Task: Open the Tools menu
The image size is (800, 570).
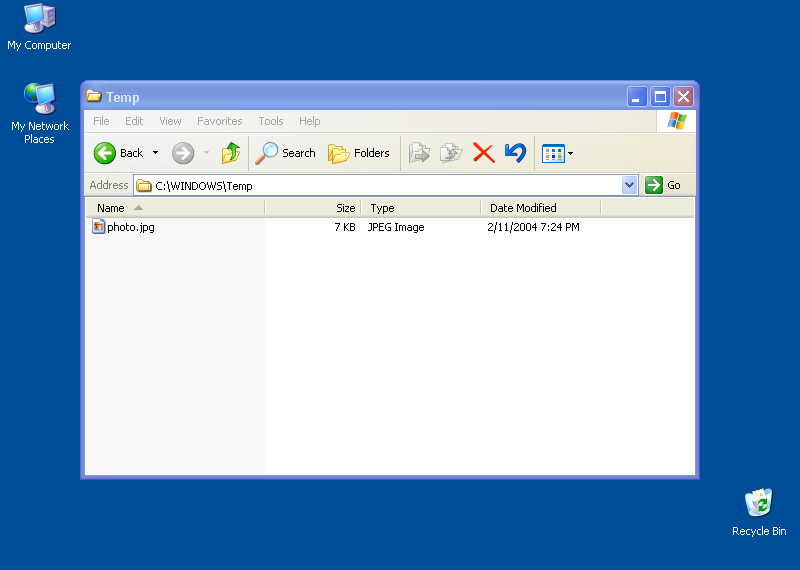Action: [270, 121]
